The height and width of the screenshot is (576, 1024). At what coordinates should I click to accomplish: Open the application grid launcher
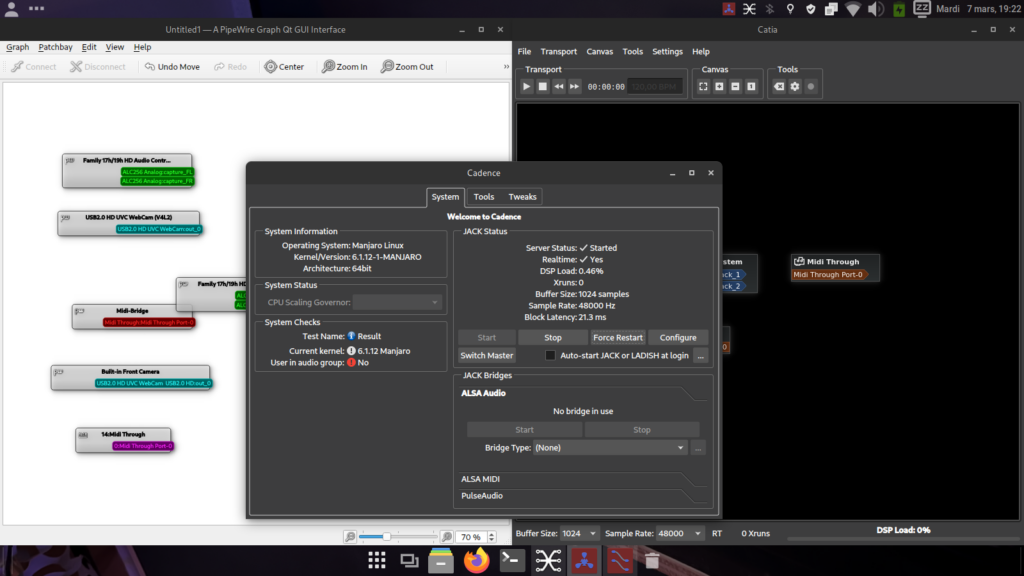(377, 560)
